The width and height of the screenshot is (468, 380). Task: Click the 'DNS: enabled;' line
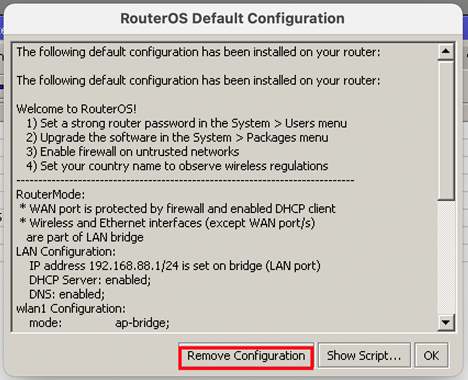(x=67, y=295)
